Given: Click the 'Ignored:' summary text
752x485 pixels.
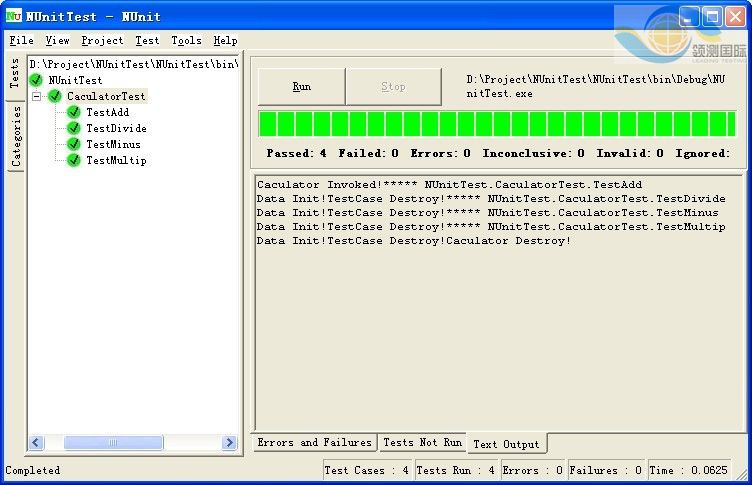Looking at the screenshot, I should (703, 153).
